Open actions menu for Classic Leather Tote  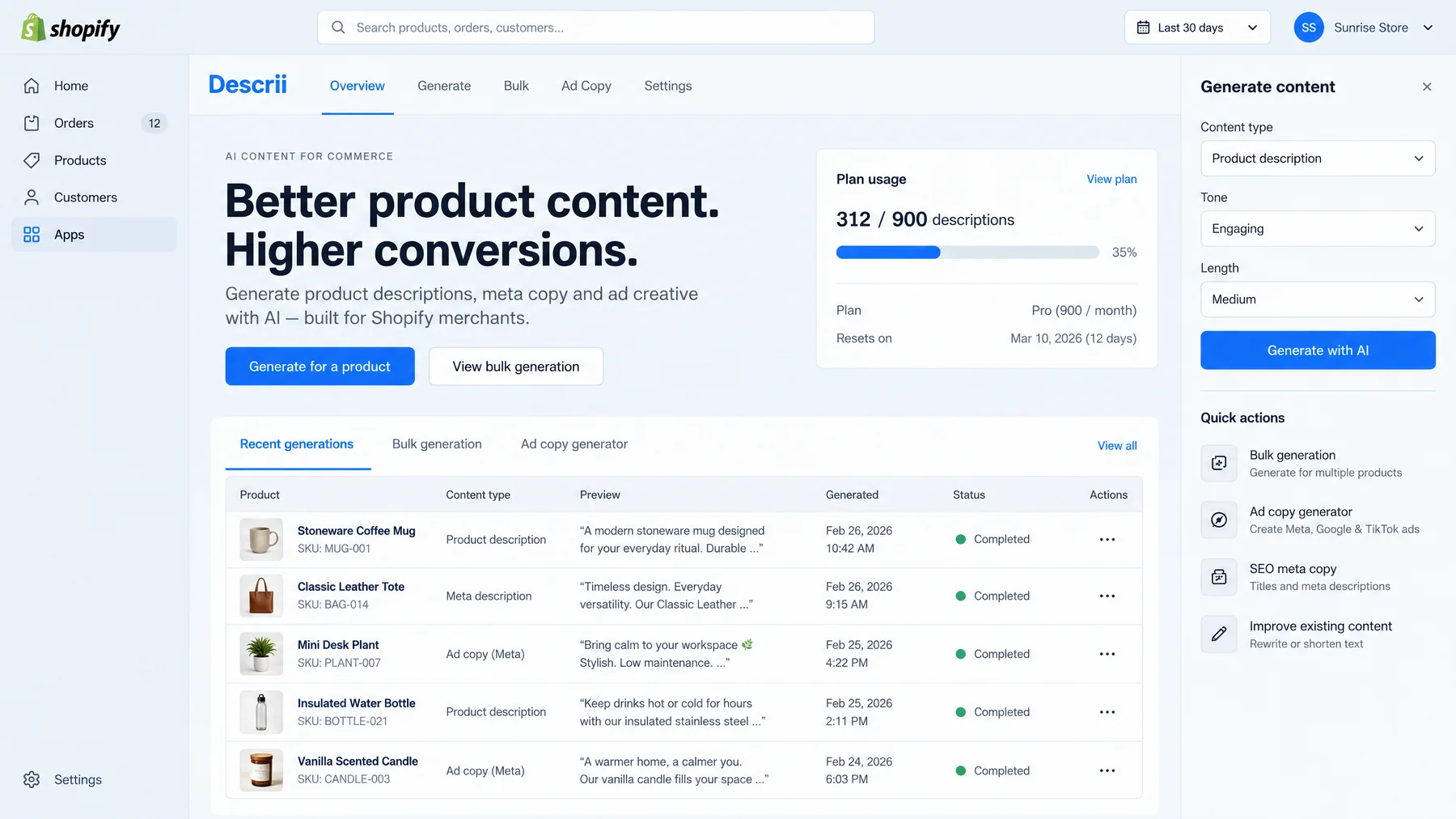tap(1107, 596)
